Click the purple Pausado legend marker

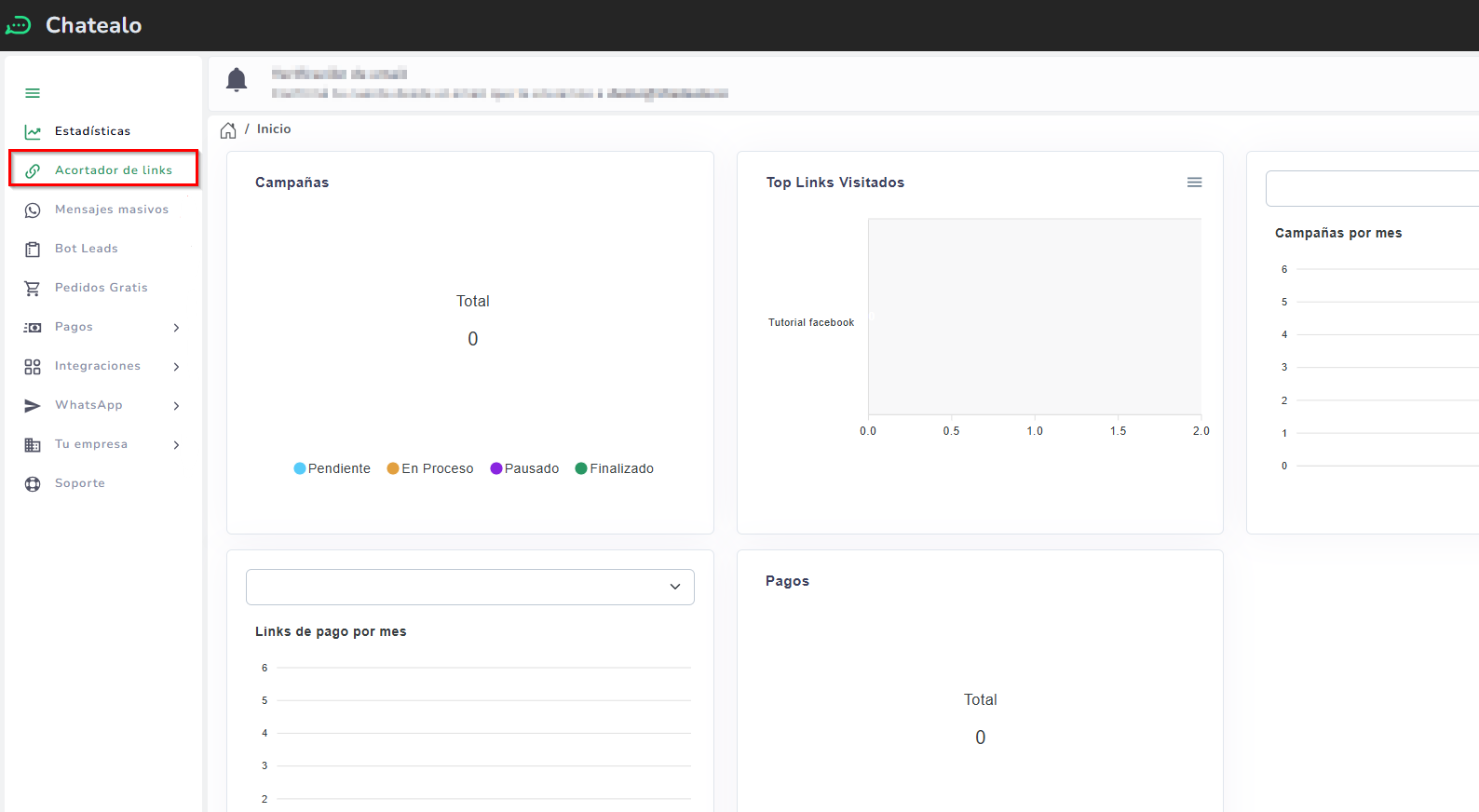[496, 468]
